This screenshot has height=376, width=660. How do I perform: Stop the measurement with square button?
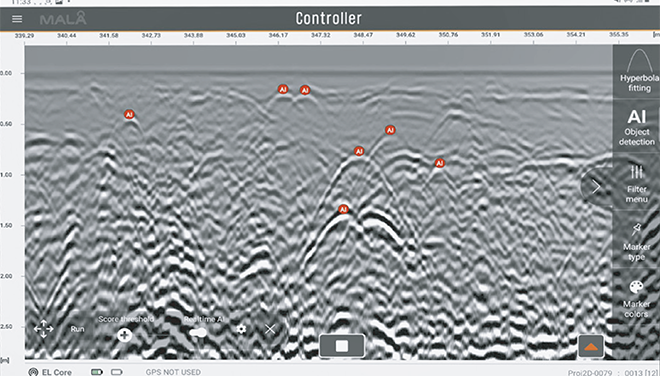click(x=342, y=346)
